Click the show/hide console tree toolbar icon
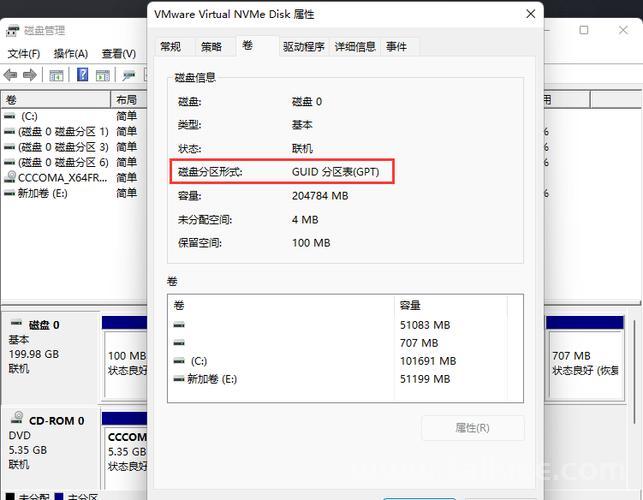The width and height of the screenshot is (643, 500). point(56,75)
